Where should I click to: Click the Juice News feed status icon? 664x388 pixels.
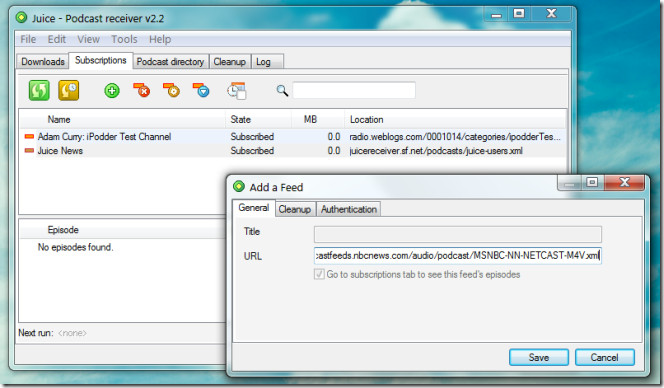tap(29, 150)
